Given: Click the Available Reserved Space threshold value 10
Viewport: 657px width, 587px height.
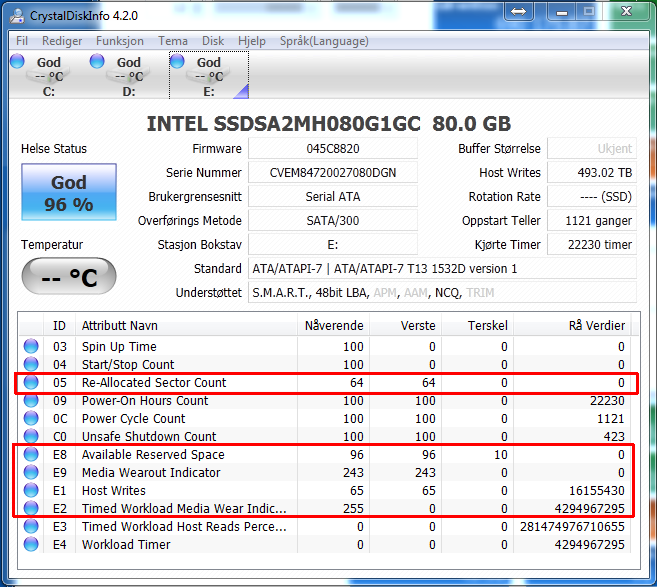Looking at the screenshot, I should 501,455.
